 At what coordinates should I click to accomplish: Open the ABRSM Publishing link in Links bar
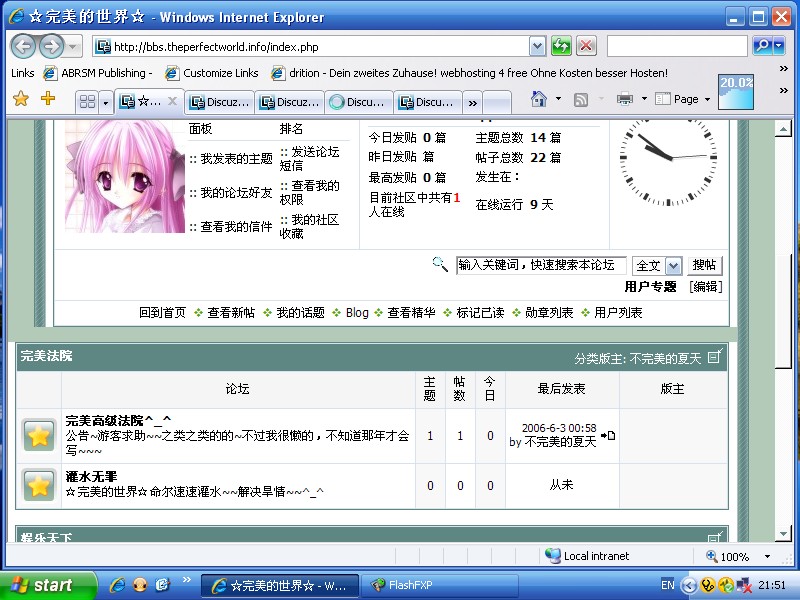(98, 73)
